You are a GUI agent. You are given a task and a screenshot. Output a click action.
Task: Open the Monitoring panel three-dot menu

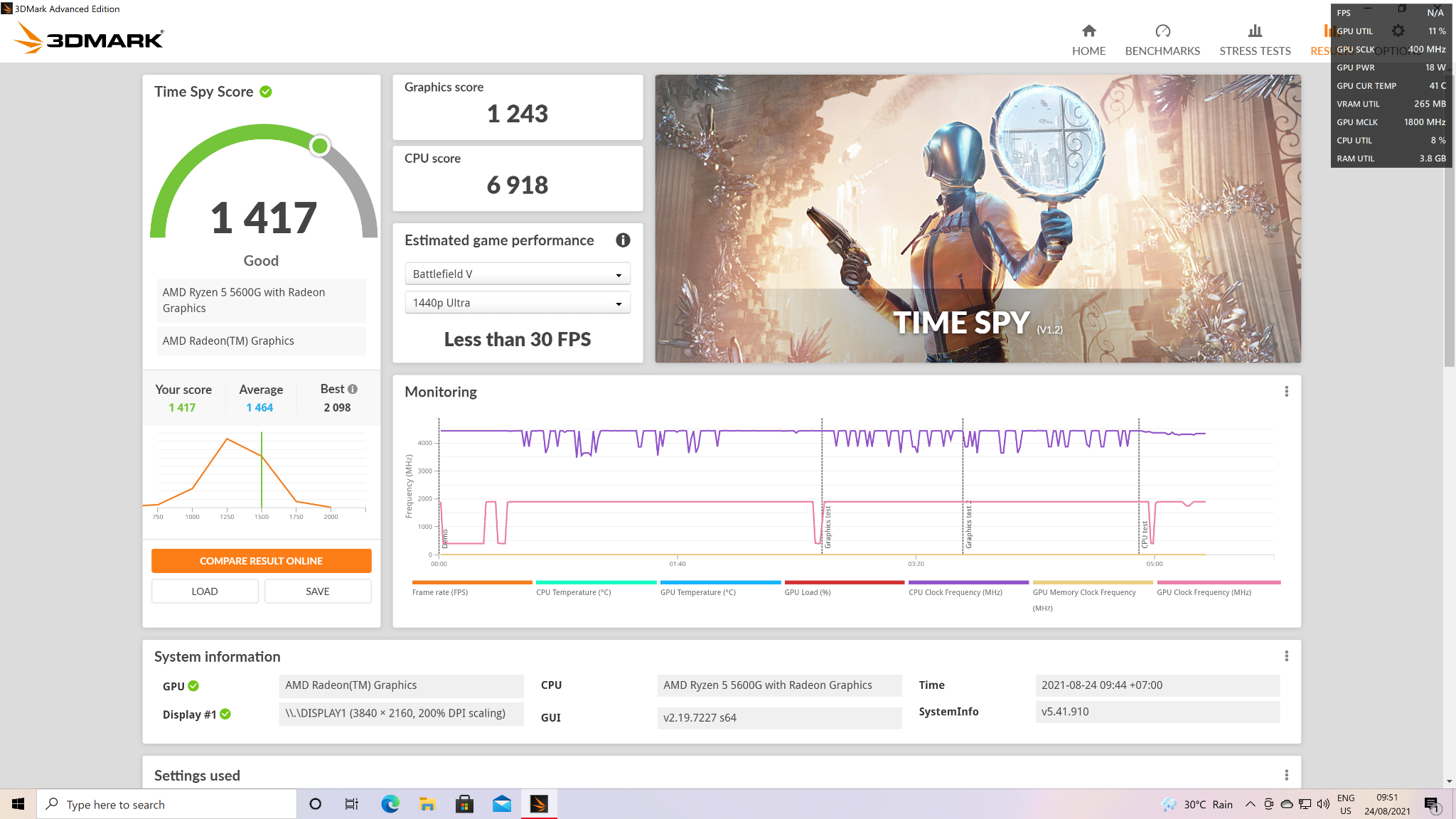1285,391
